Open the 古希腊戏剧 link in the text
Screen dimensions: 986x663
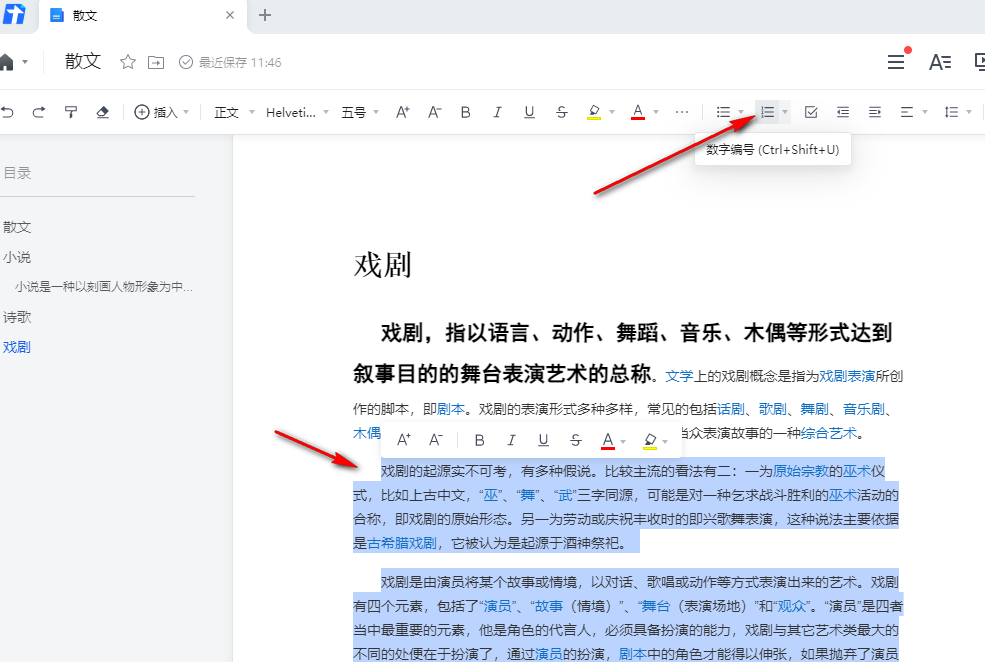[402, 543]
